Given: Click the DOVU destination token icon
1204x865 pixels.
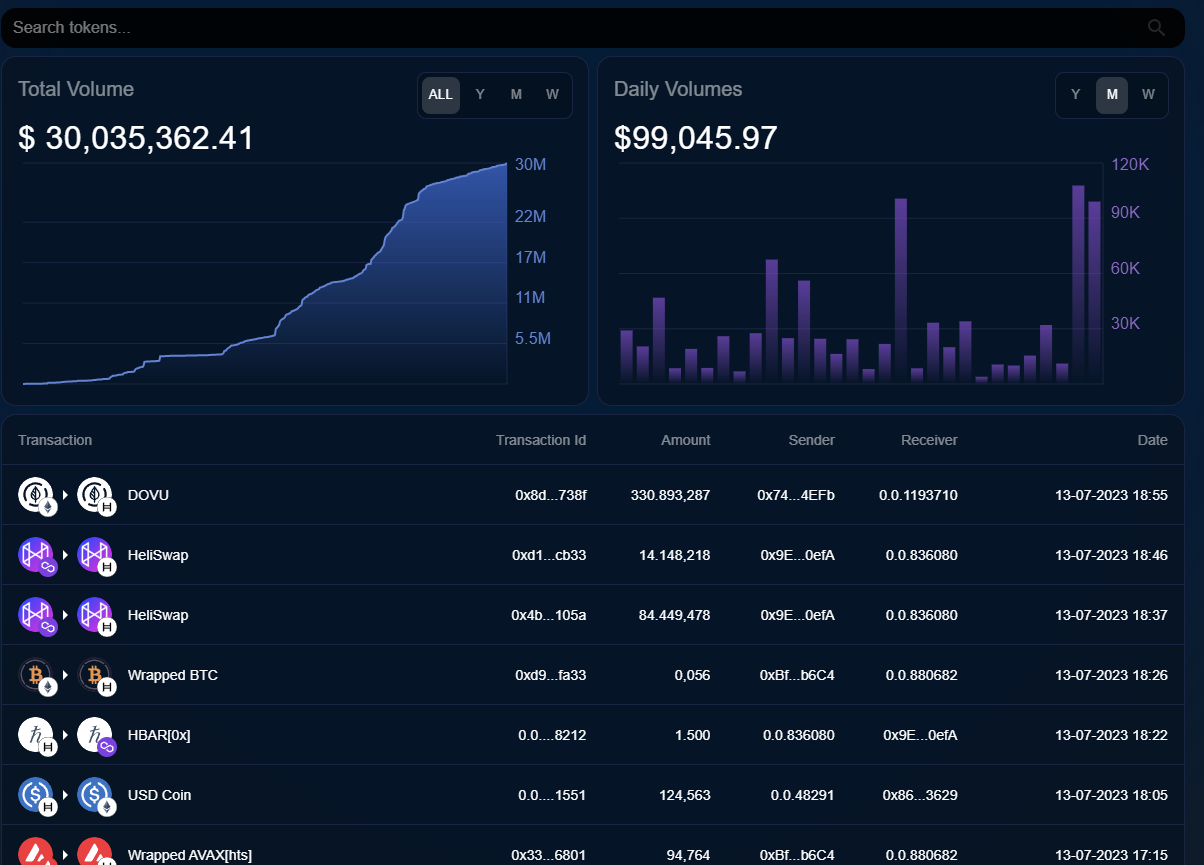Looking at the screenshot, I should click(96, 495).
